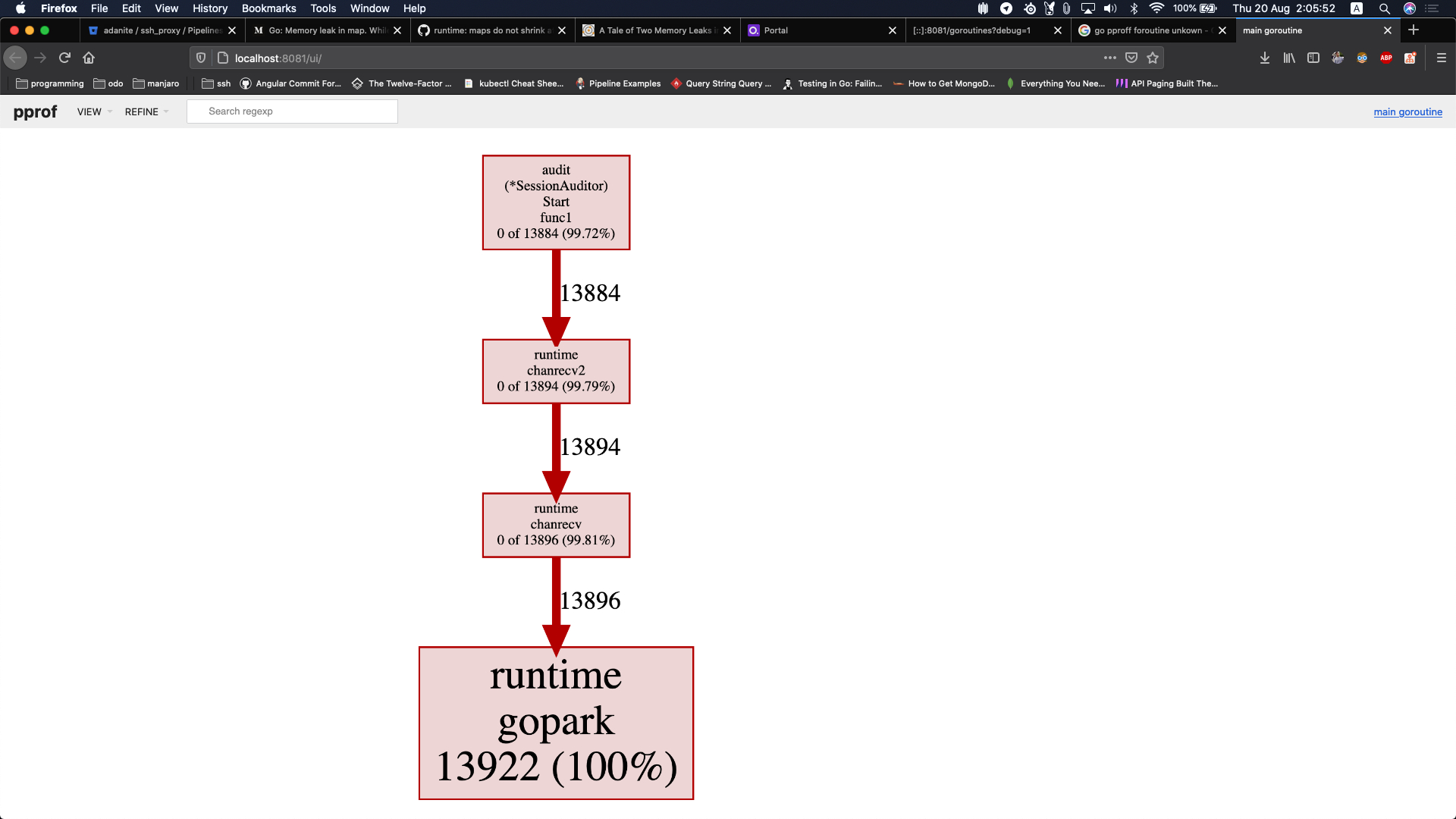Click the Adblock Plus extension icon
This screenshot has height=819, width=1456.
[x=1385, y=58]
